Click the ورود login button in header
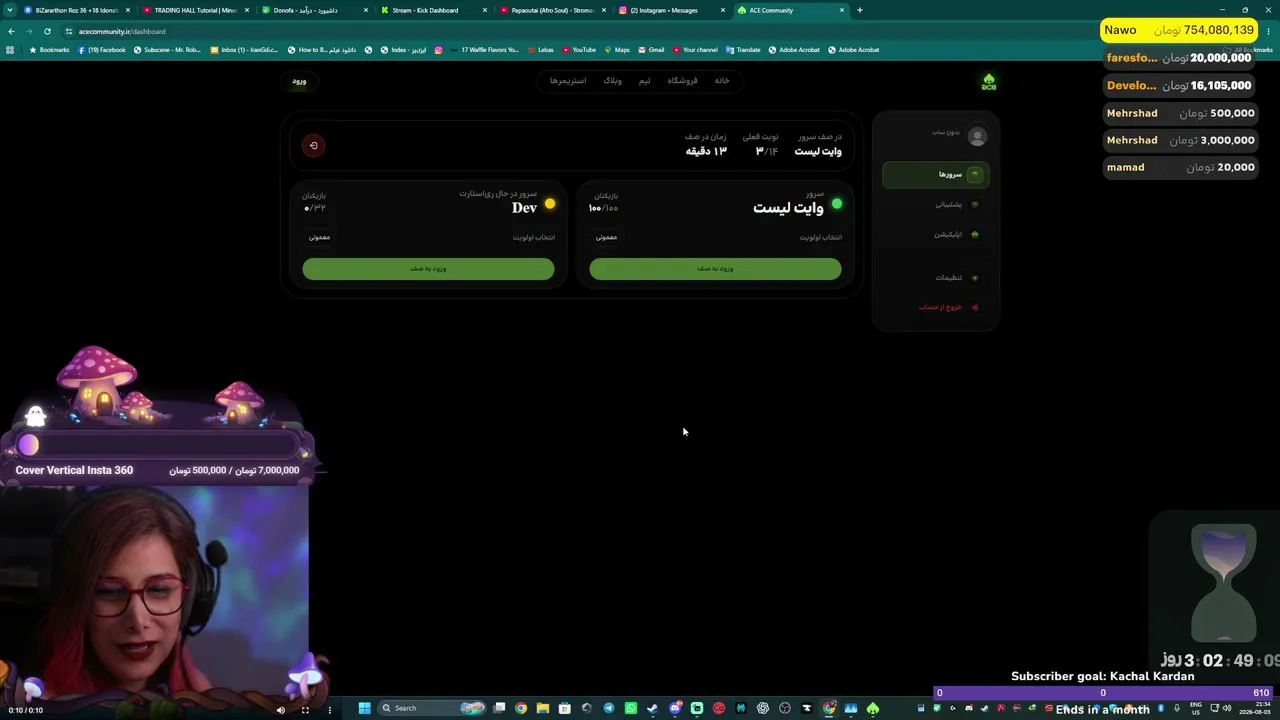Image resolution: width=1280 pixels, height=720 pixels. [299, 81]
